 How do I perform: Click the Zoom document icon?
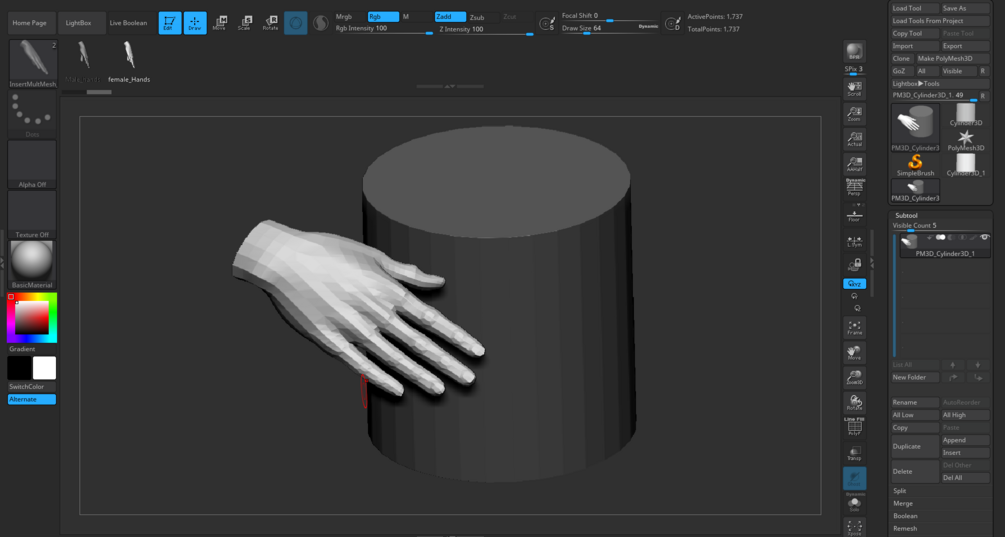pyautogui.click(x=854, y=113)
